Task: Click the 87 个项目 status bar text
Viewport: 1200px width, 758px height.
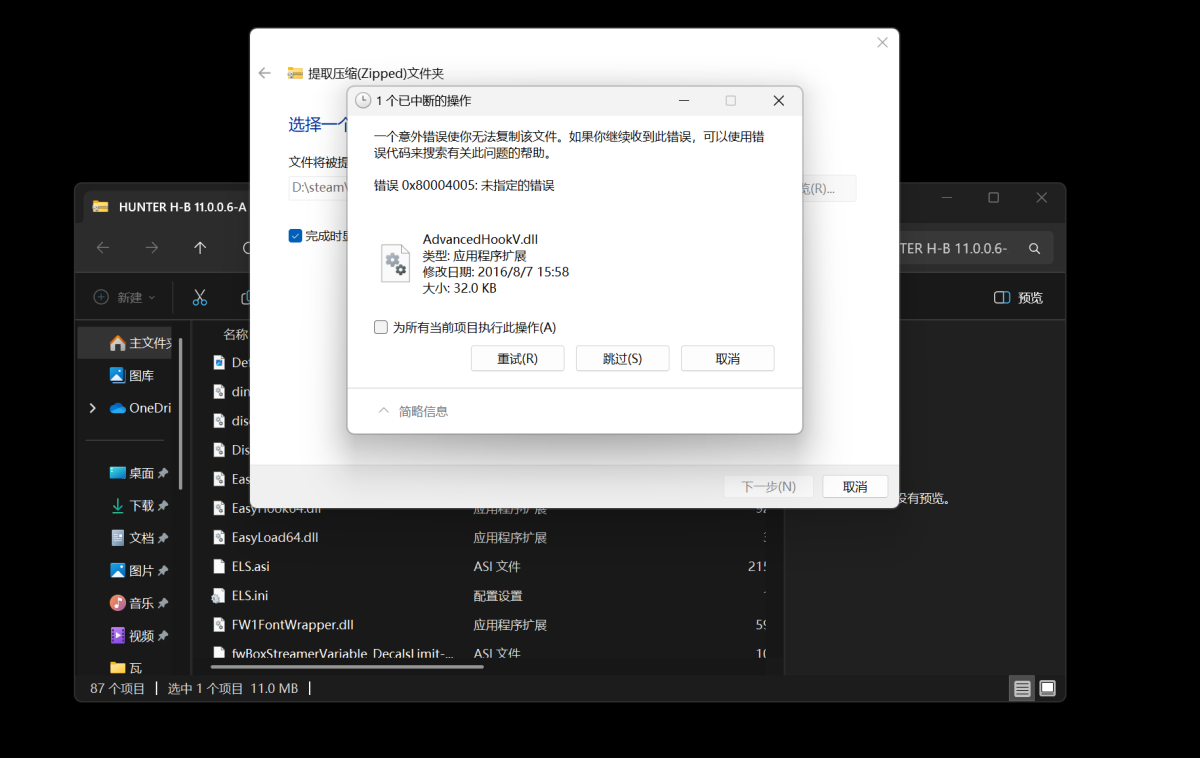Action: click(118, 688)
